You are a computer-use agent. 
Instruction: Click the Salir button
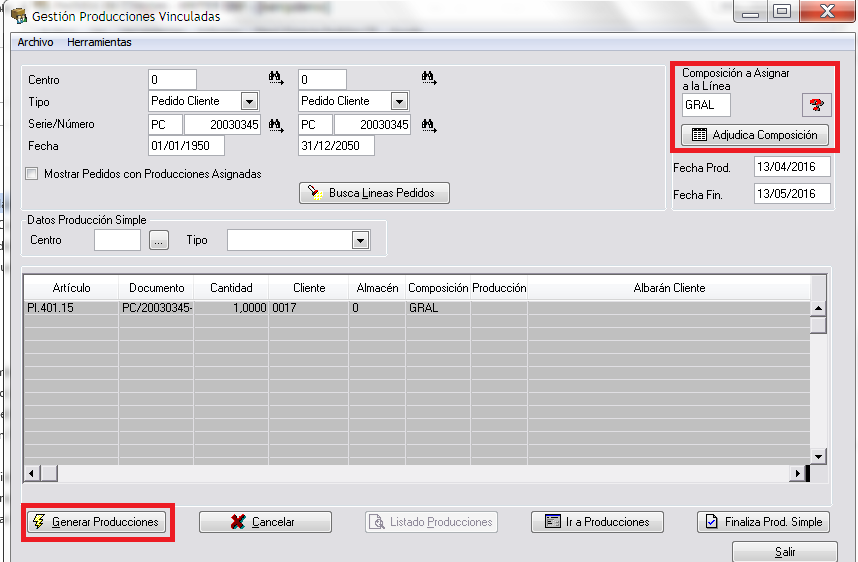click(785, 552)
